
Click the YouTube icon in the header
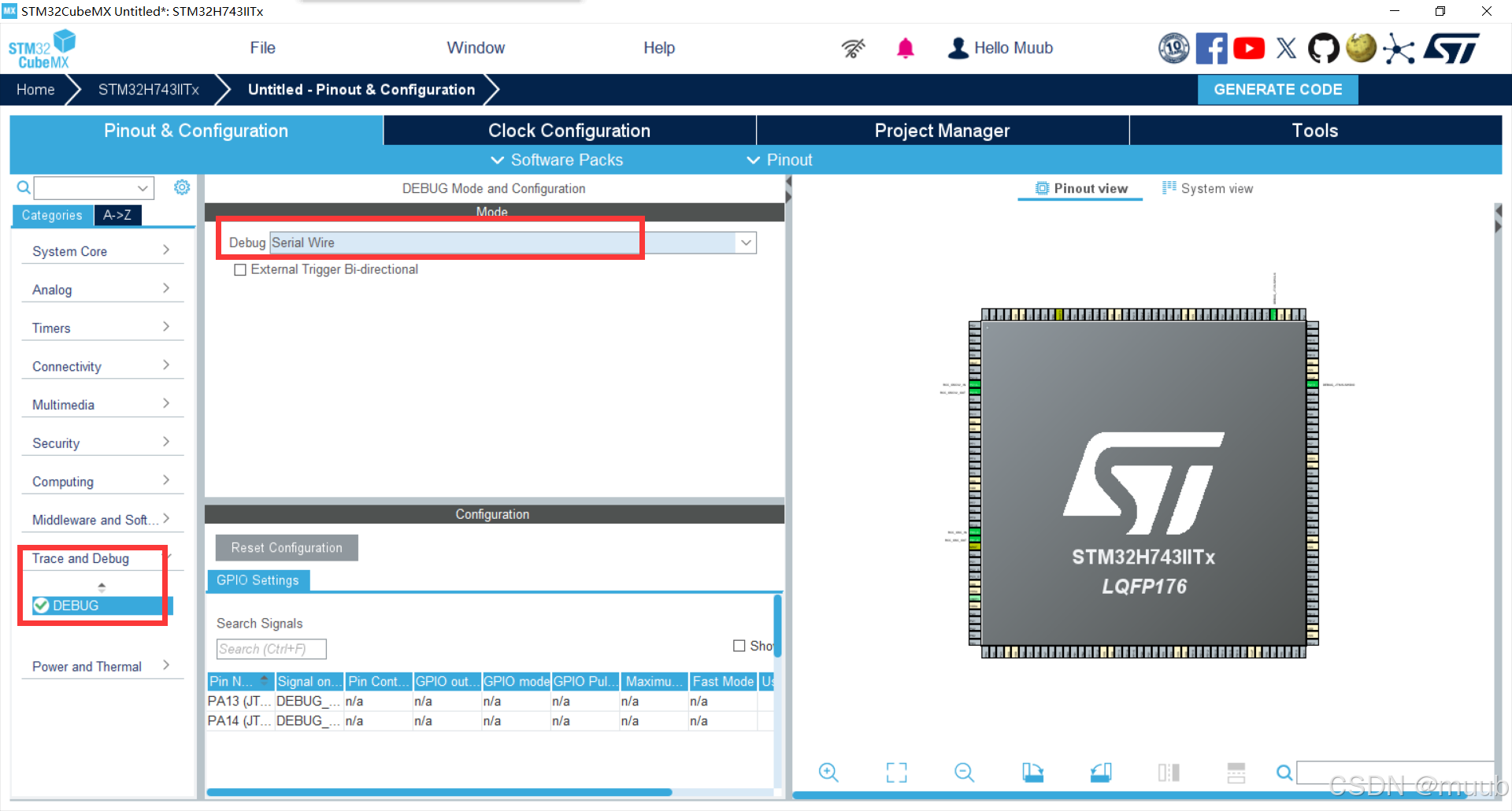point(1248,48)
